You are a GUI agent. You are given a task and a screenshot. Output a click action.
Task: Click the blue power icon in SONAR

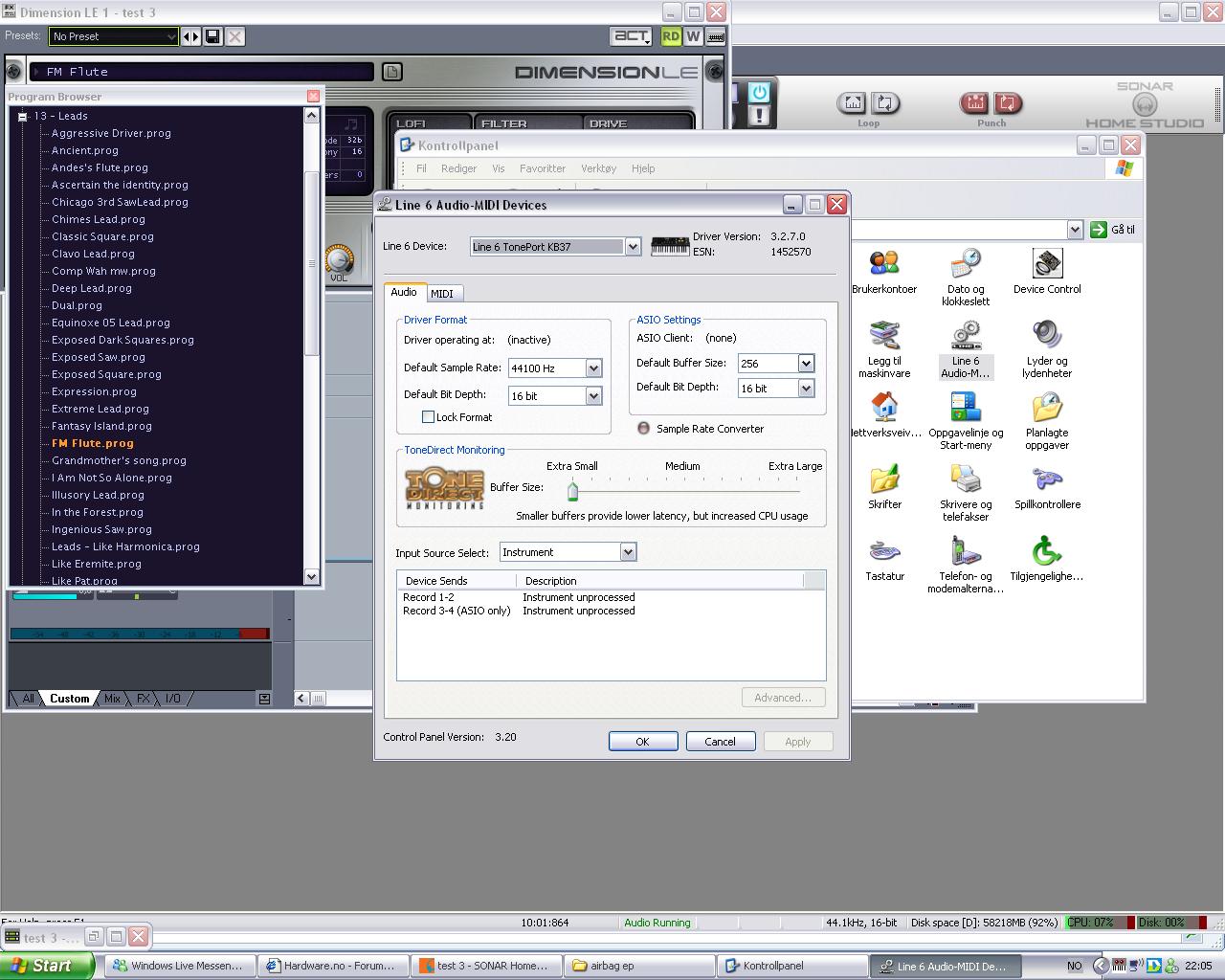(x=759, y=93)
